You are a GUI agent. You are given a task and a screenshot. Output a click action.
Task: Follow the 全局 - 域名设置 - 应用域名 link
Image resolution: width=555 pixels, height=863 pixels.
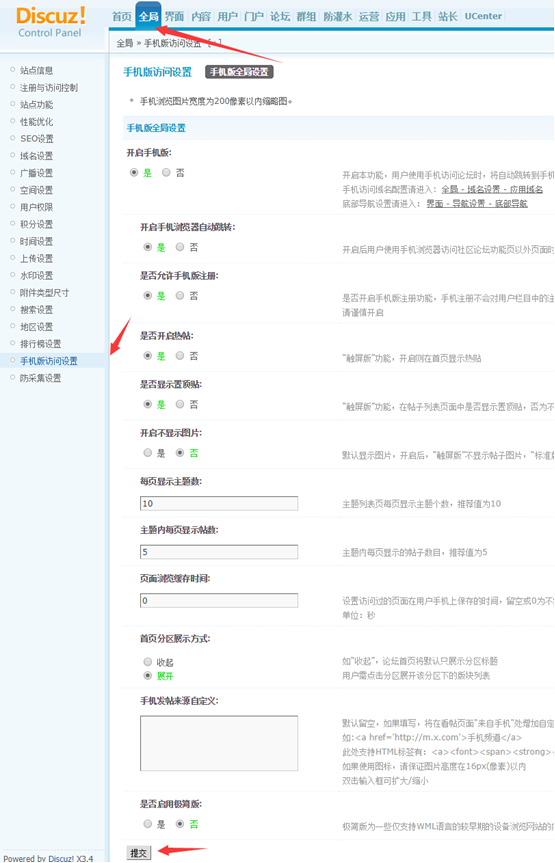tap(492, 189)
